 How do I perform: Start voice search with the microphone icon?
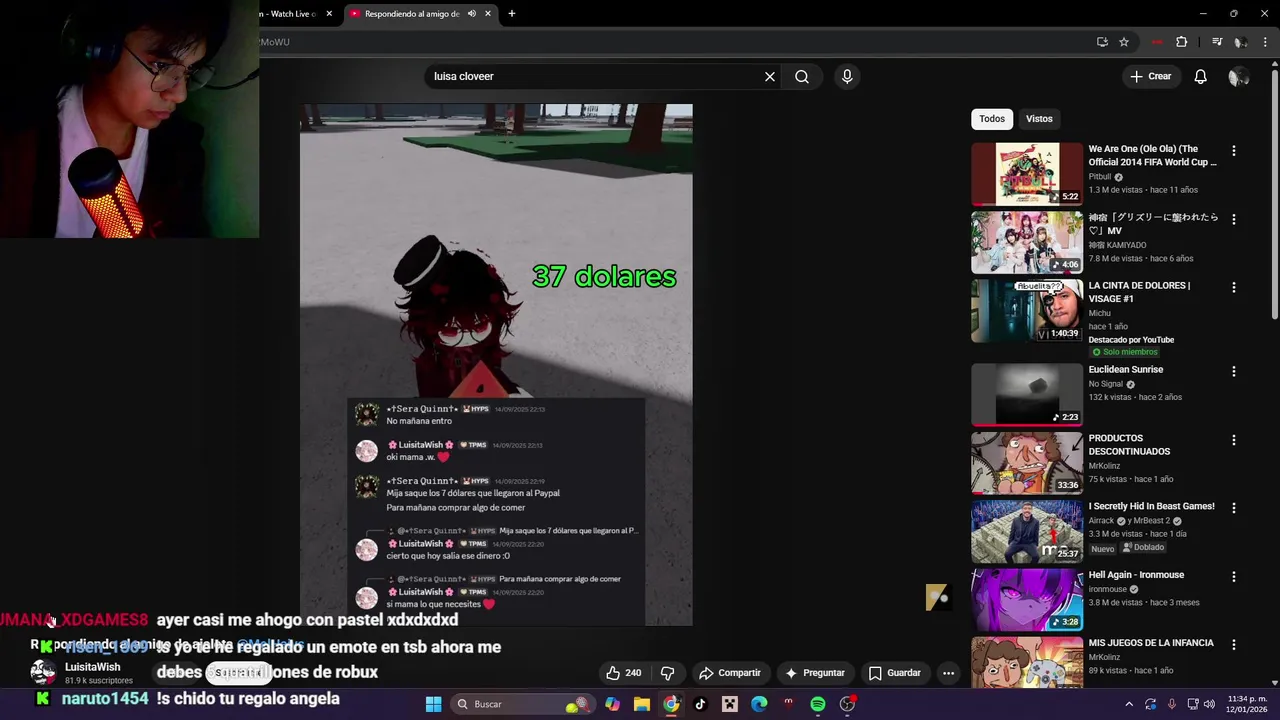[x=847, y=77]
